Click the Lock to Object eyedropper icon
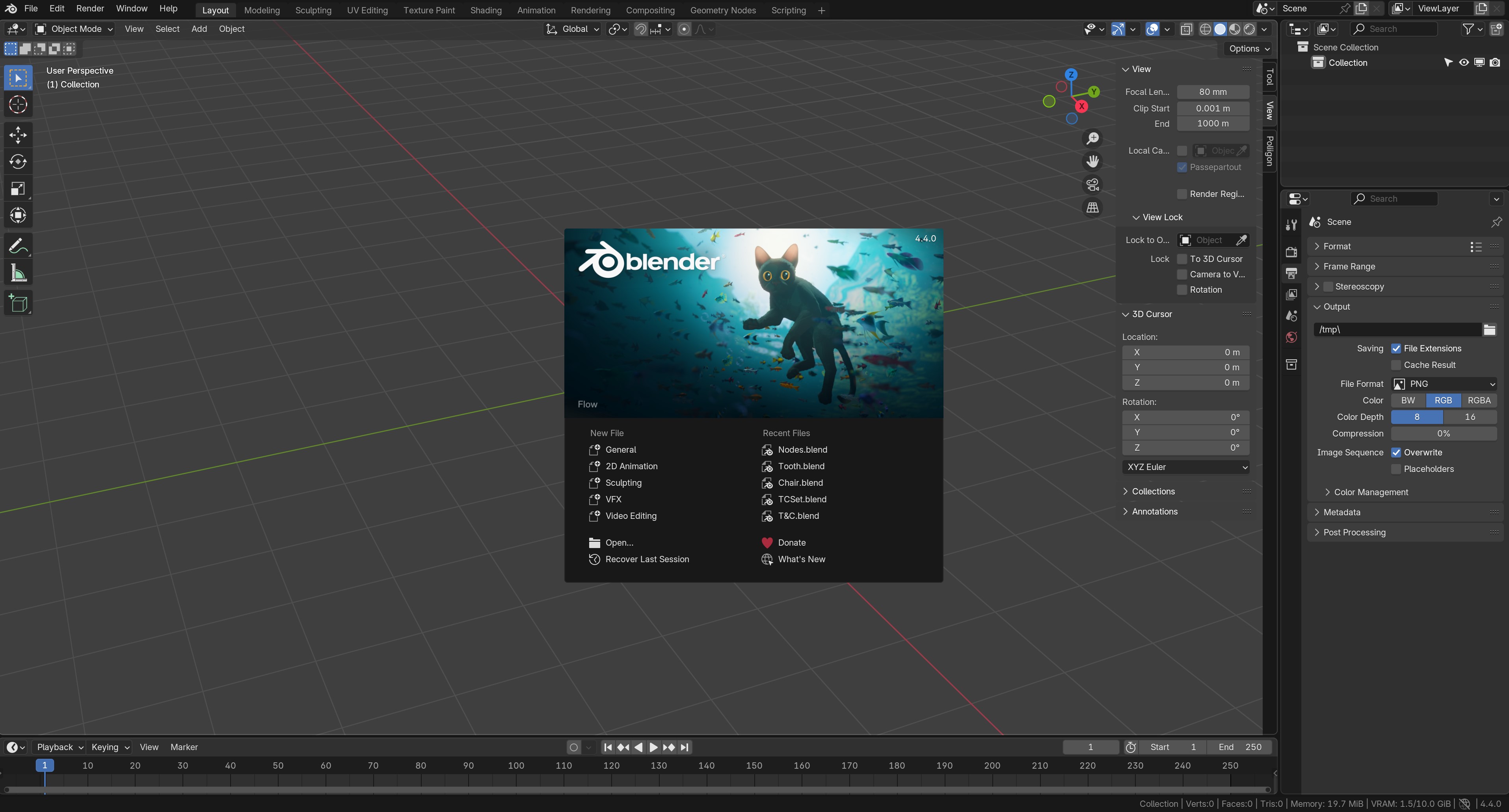1509x812 pixels. 1241,240
